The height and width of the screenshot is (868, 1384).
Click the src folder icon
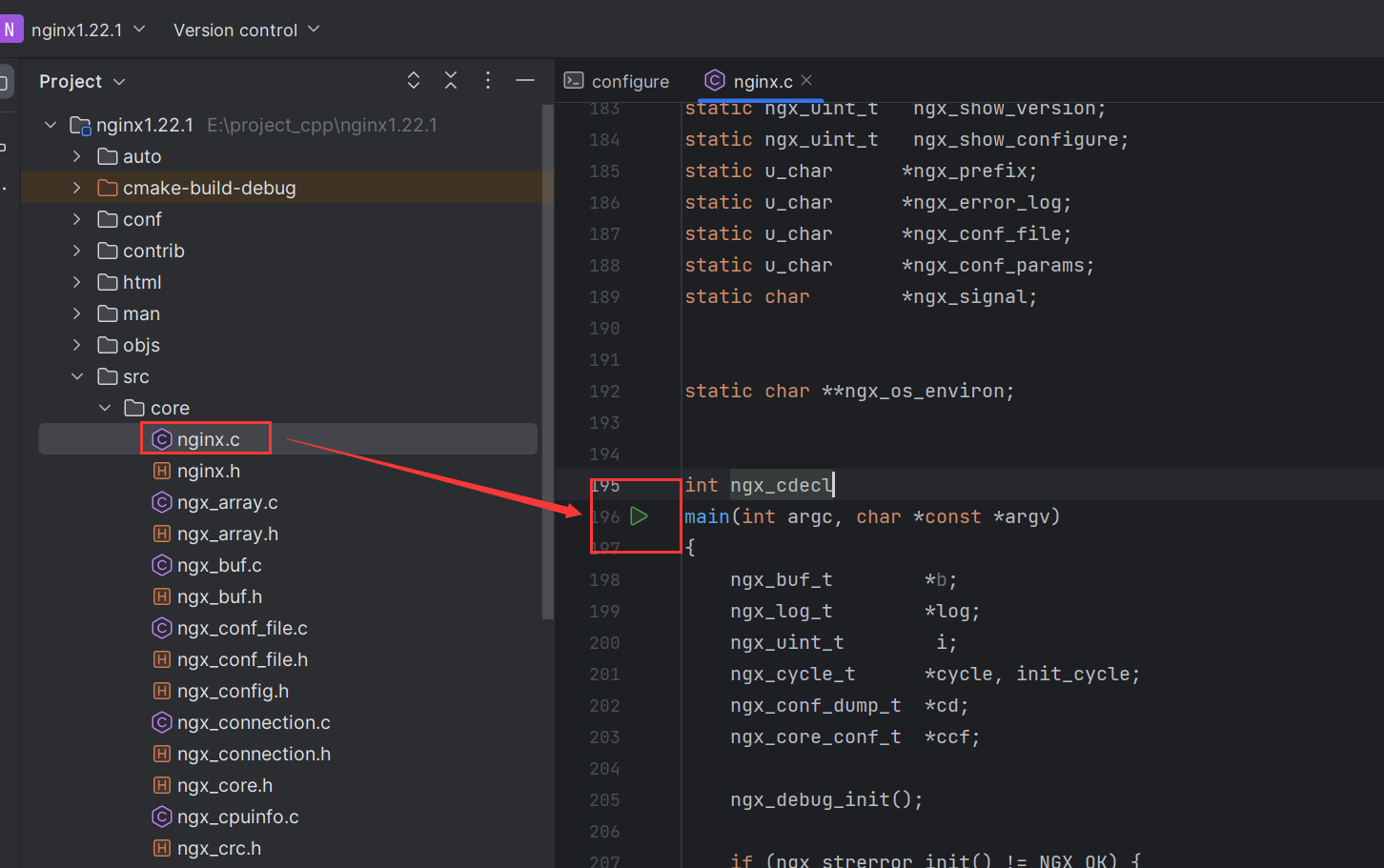tap(108, 376)
